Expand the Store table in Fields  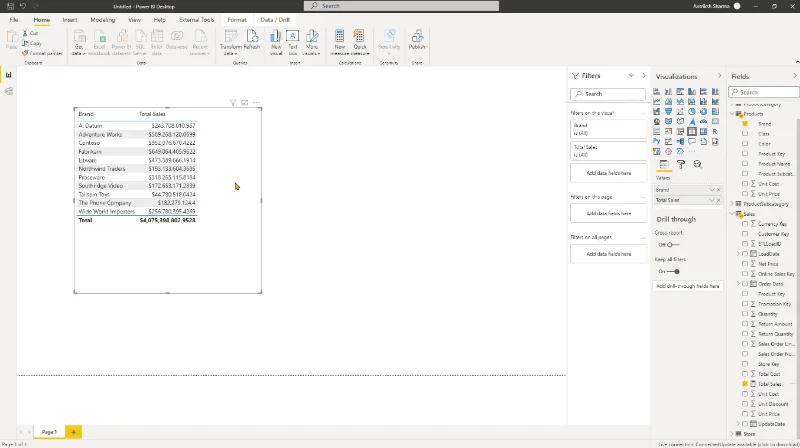click(732, 434)
